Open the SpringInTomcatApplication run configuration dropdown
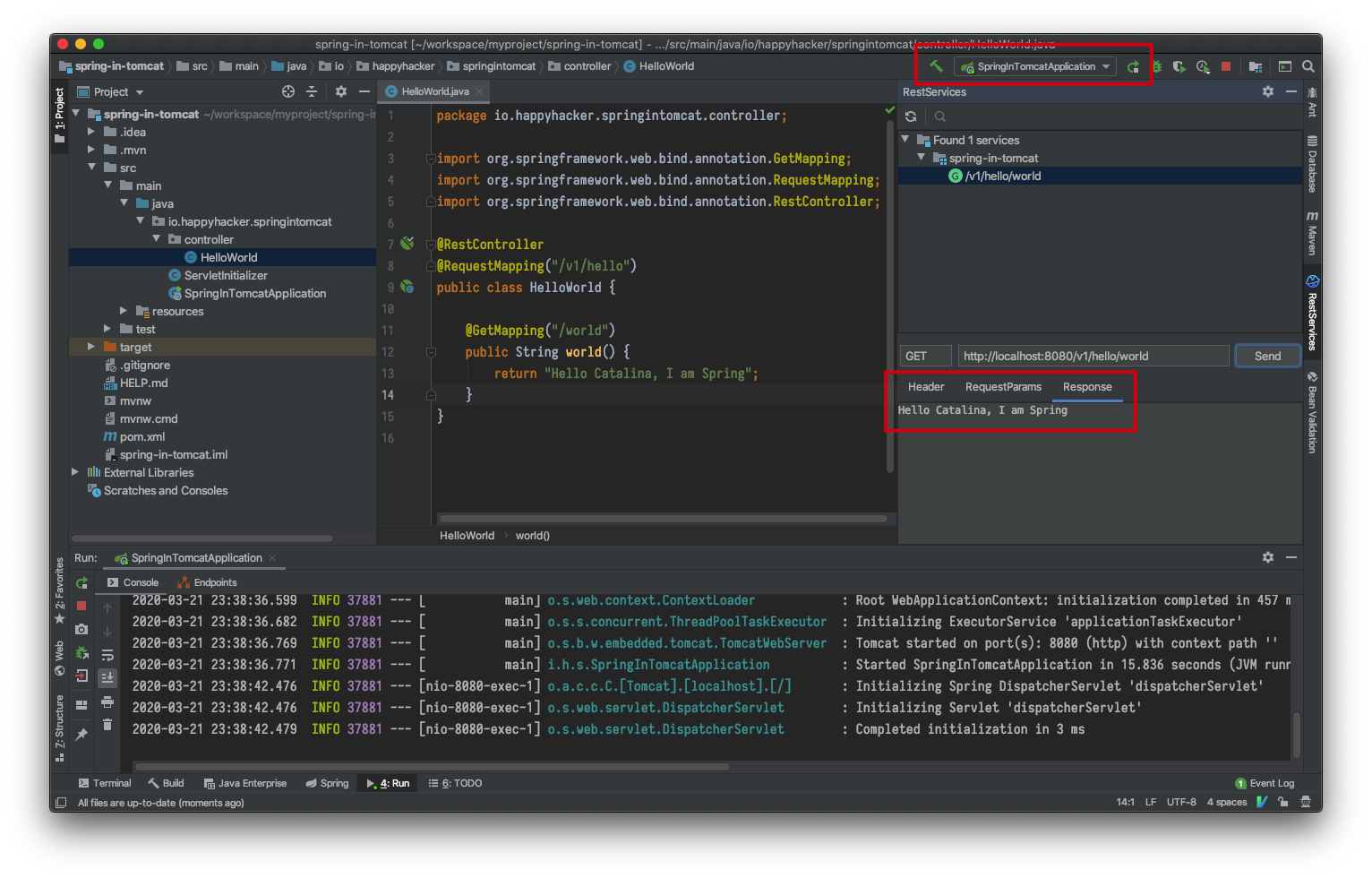This screenshot has height=878, width=1372. click(1035, 66)
